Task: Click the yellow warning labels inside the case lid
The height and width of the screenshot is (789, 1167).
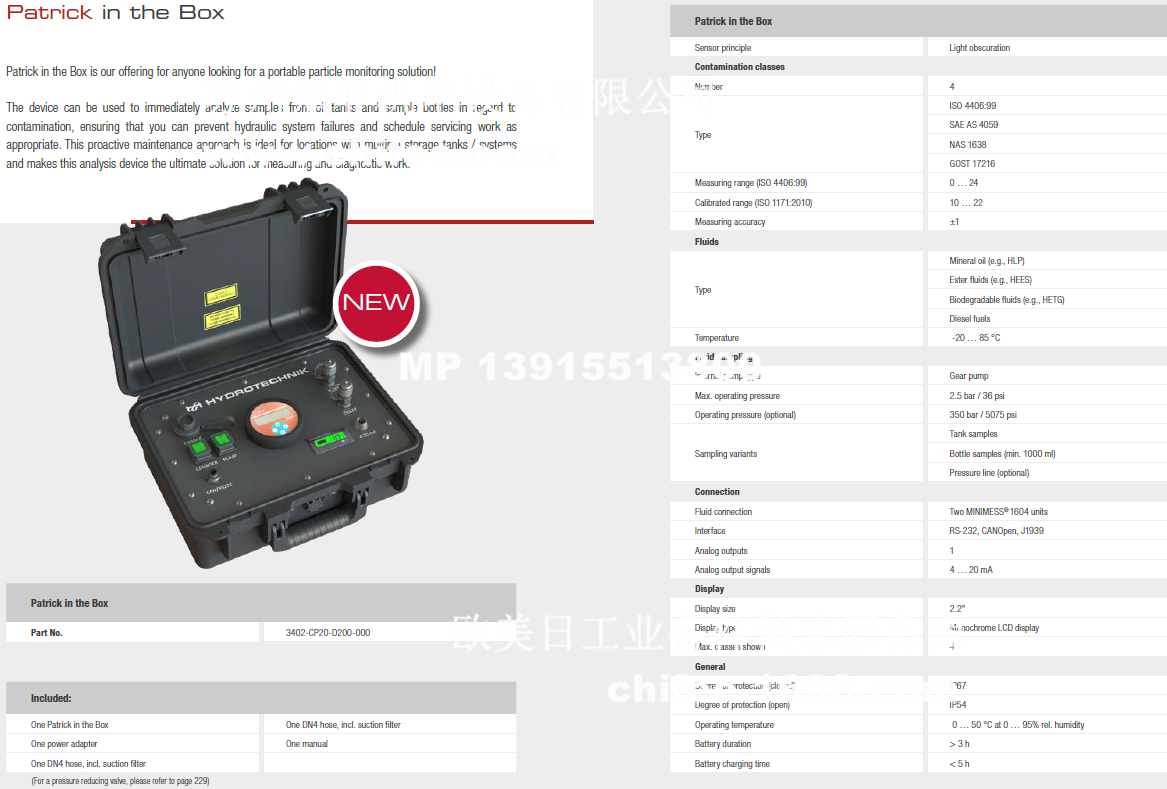Action: click(x=221, y=306)
